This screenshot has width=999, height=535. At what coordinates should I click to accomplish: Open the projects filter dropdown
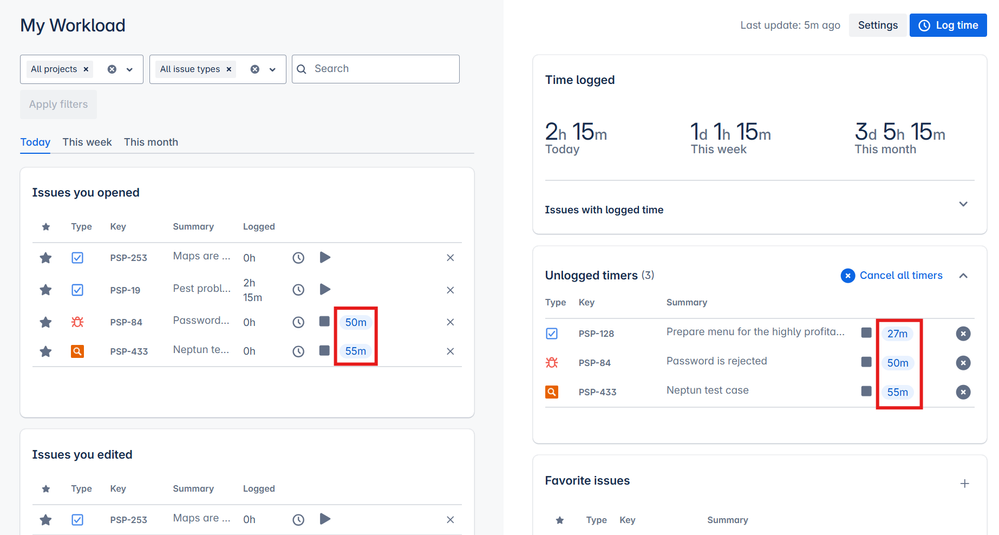130,69
